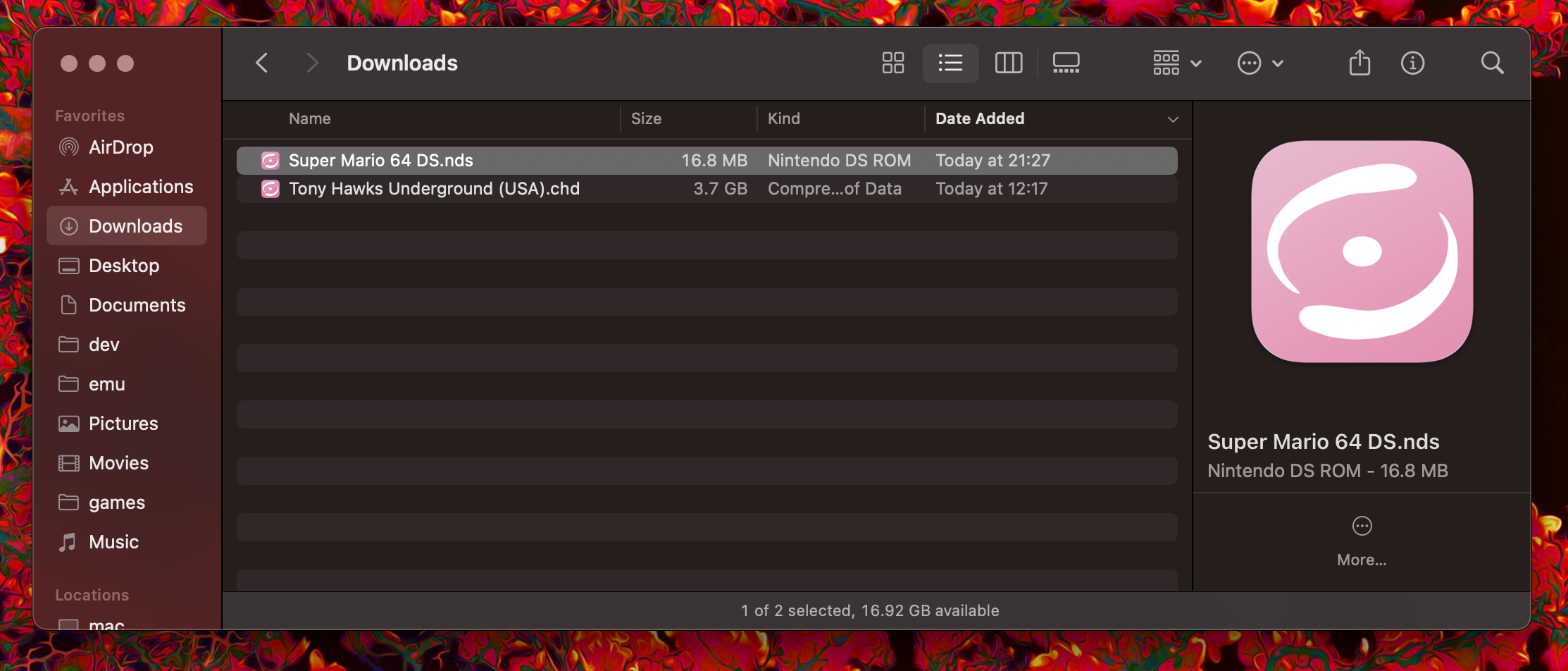Viewport: 1568px width, 671px height.
Task: Click the 'Locations' sidebar heading
Action: pyautogui.click(x=92, y=595)
